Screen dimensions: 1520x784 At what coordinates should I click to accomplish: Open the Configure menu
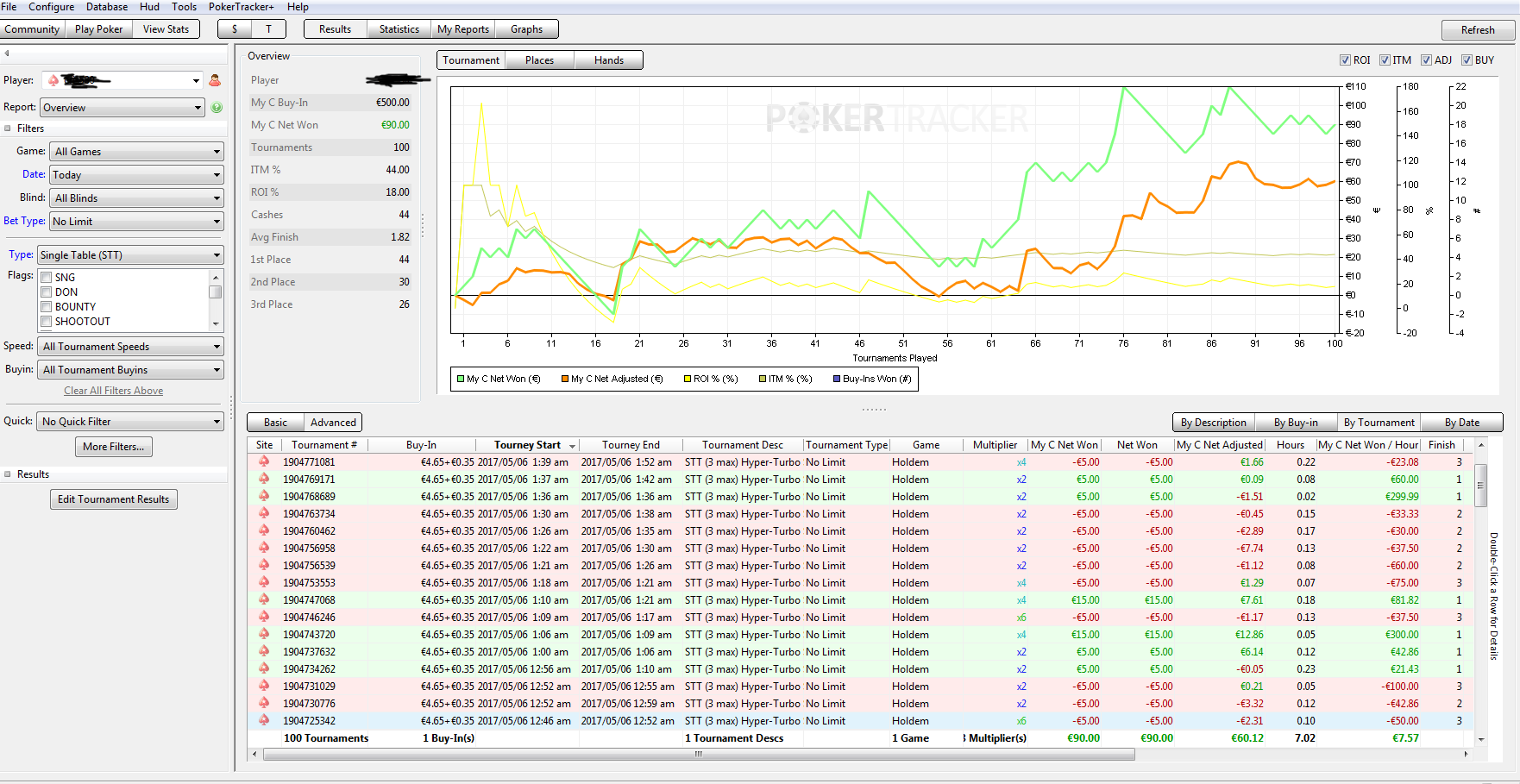click(x=52, y=7)
